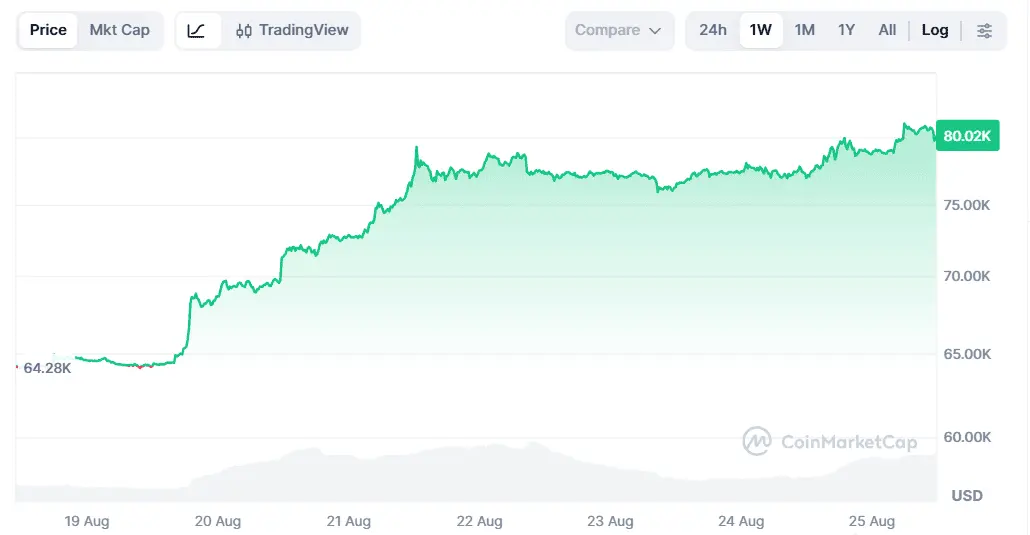Click the USD currency label
This screenshot has width=1030, height=535.
pyautogui.click(x=967, y=496)
